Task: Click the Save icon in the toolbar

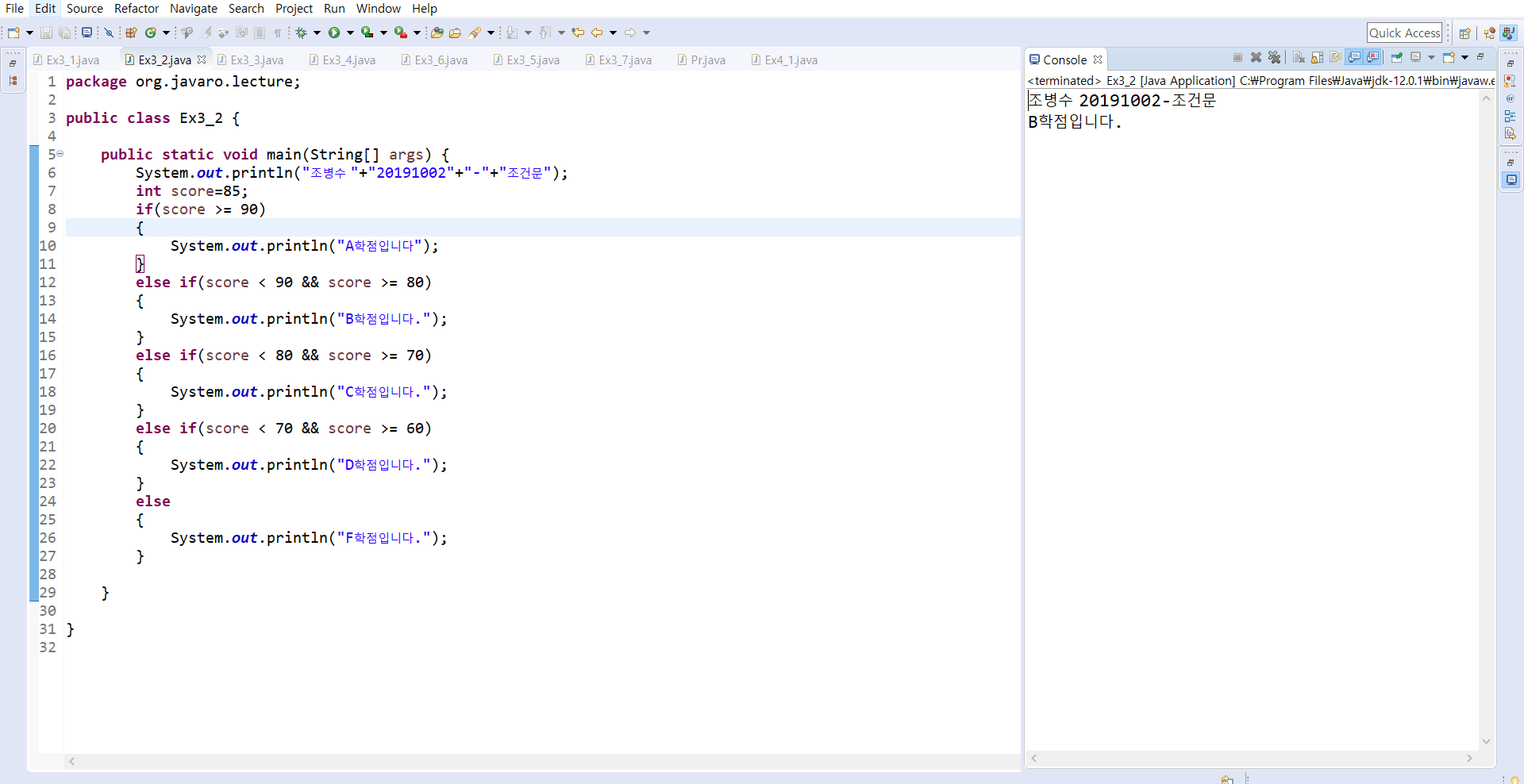Action: (46, 33)
